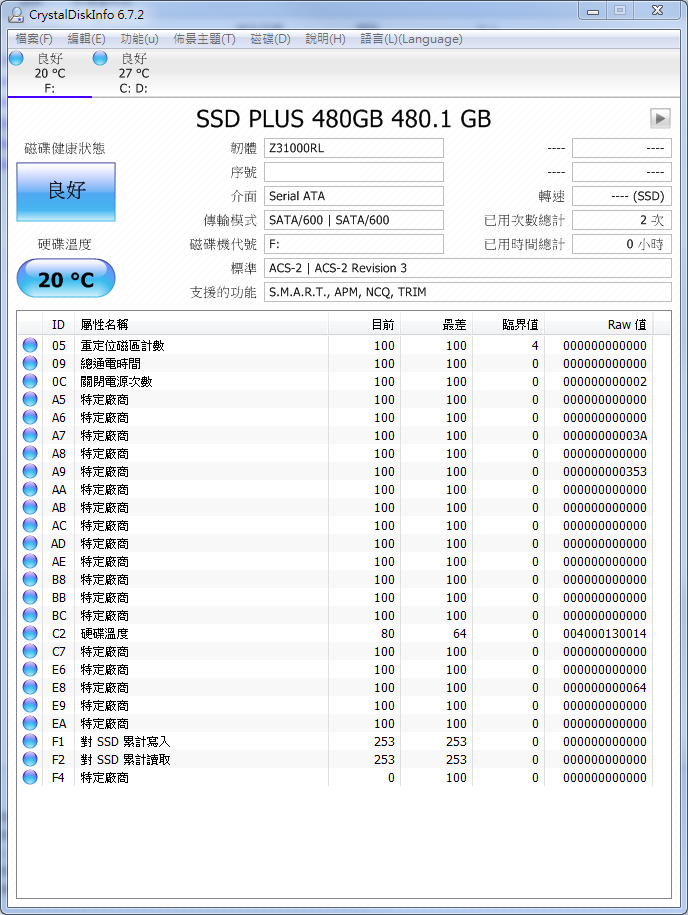Click status icon of attribute EA
Viewport: 688px width, 915px height.
(x=30, y=724)
